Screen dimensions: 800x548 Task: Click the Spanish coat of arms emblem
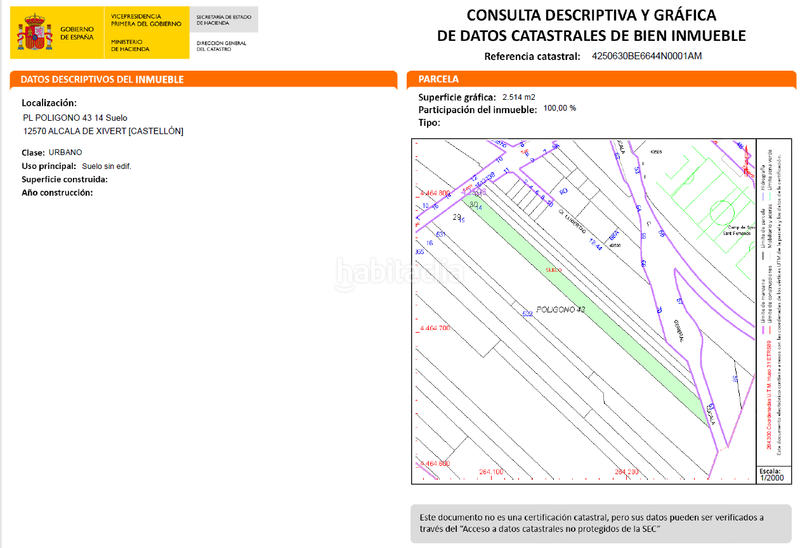[x=37, y=34]
